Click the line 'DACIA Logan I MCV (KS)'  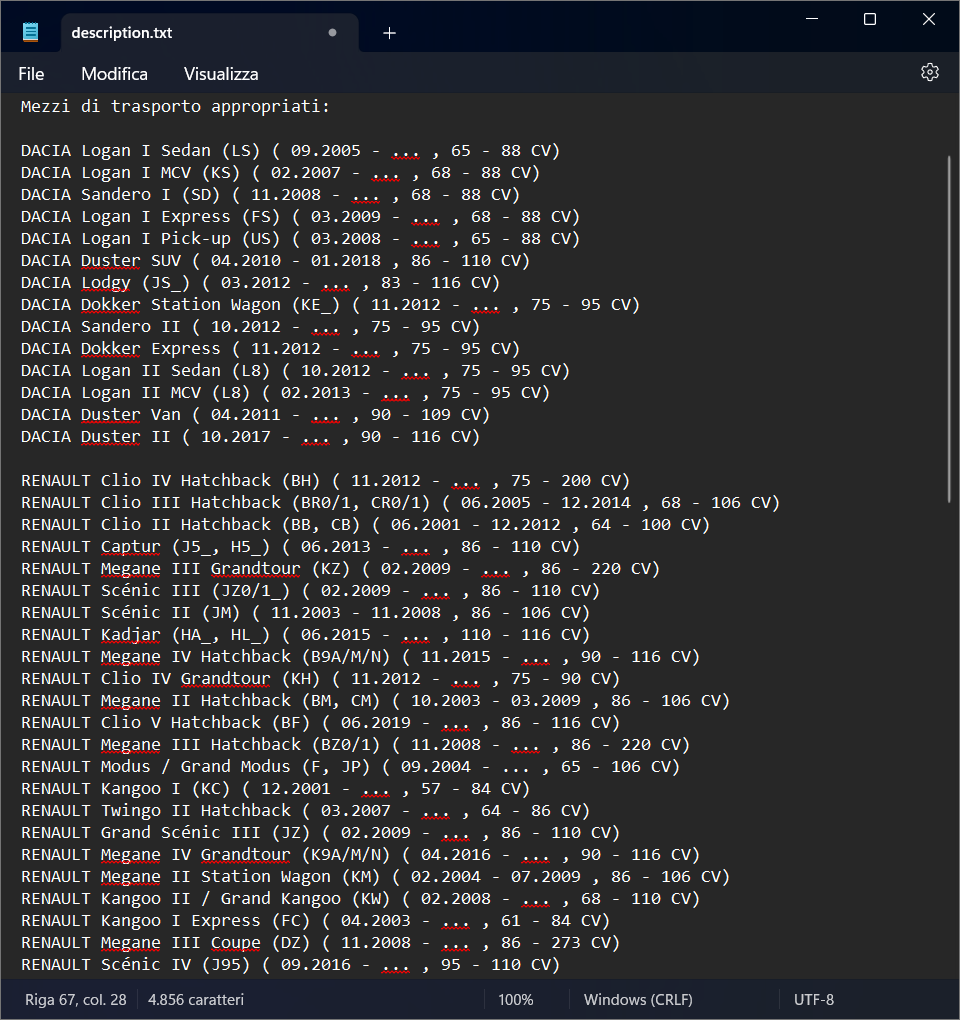point(280,172)
